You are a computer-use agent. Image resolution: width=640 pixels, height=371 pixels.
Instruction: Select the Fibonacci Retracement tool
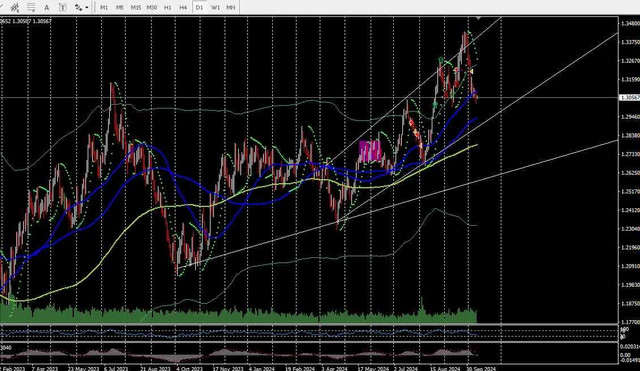click(x=31, y=7)
